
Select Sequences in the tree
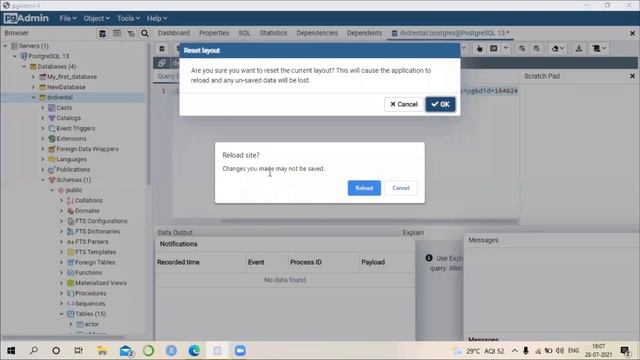[90, 304]
